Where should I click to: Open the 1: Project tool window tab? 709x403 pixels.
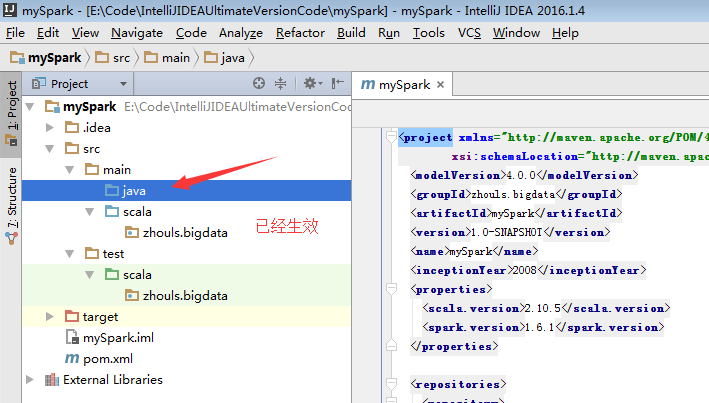(x=11, y=113)
